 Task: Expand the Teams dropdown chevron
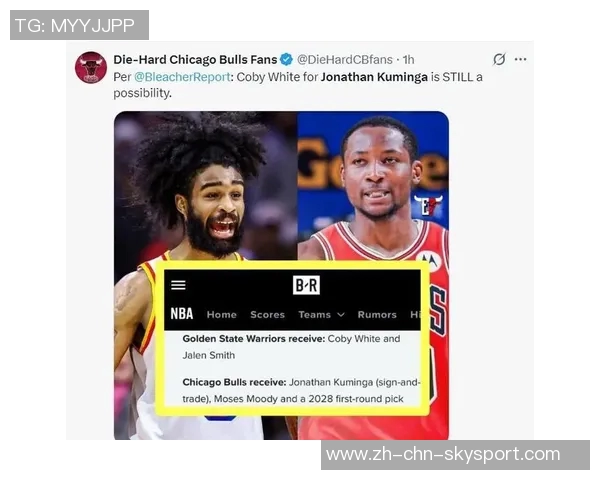pos(341,315)
